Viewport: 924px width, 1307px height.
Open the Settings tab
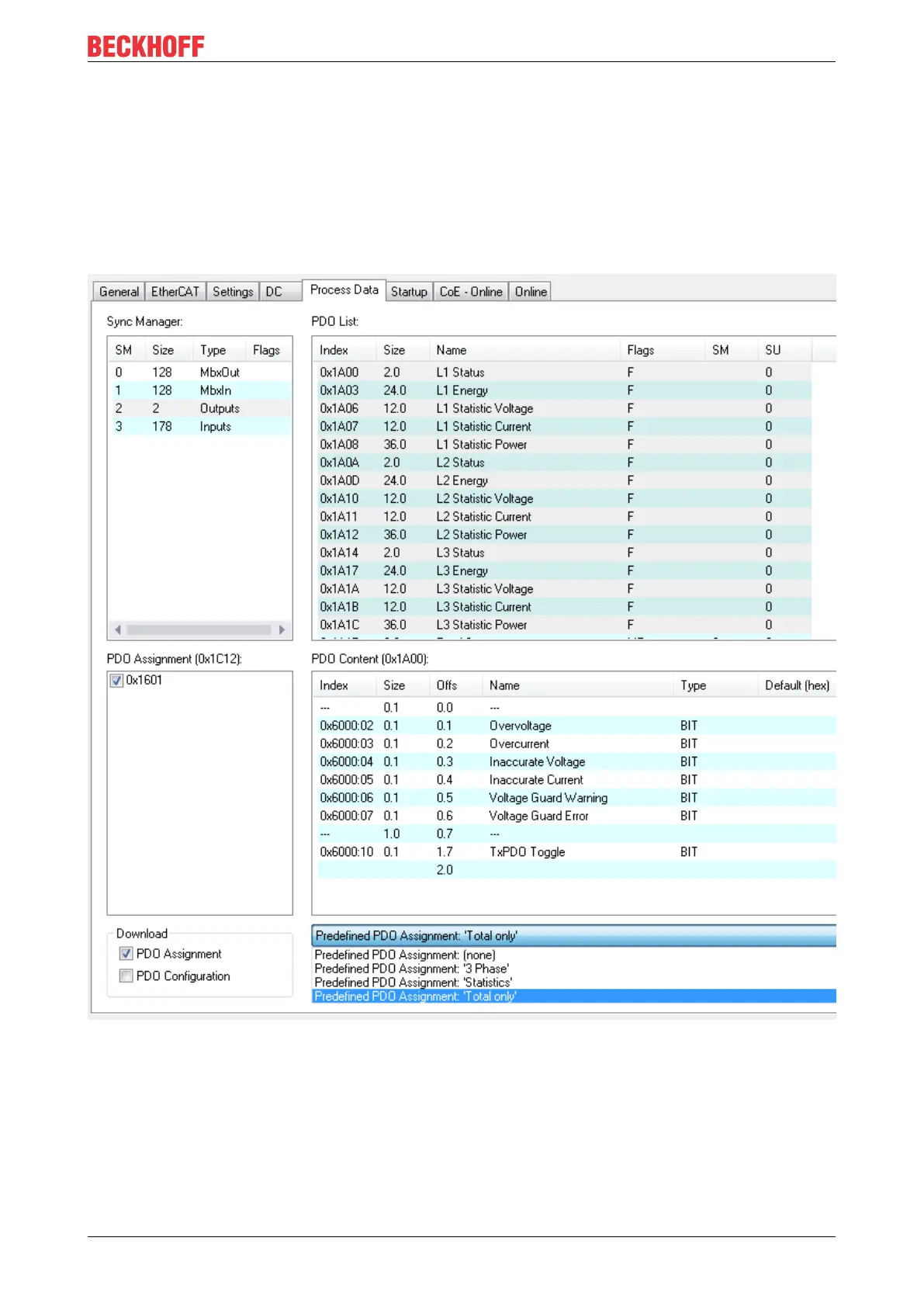tap(233, 292)
